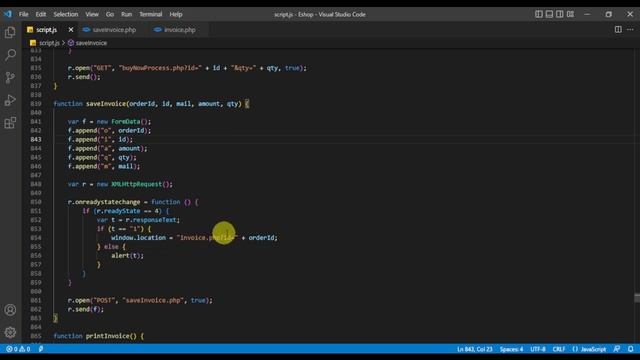Click line number 839 in the gutter
Screen dimensions: 640x360
(36, 104)
